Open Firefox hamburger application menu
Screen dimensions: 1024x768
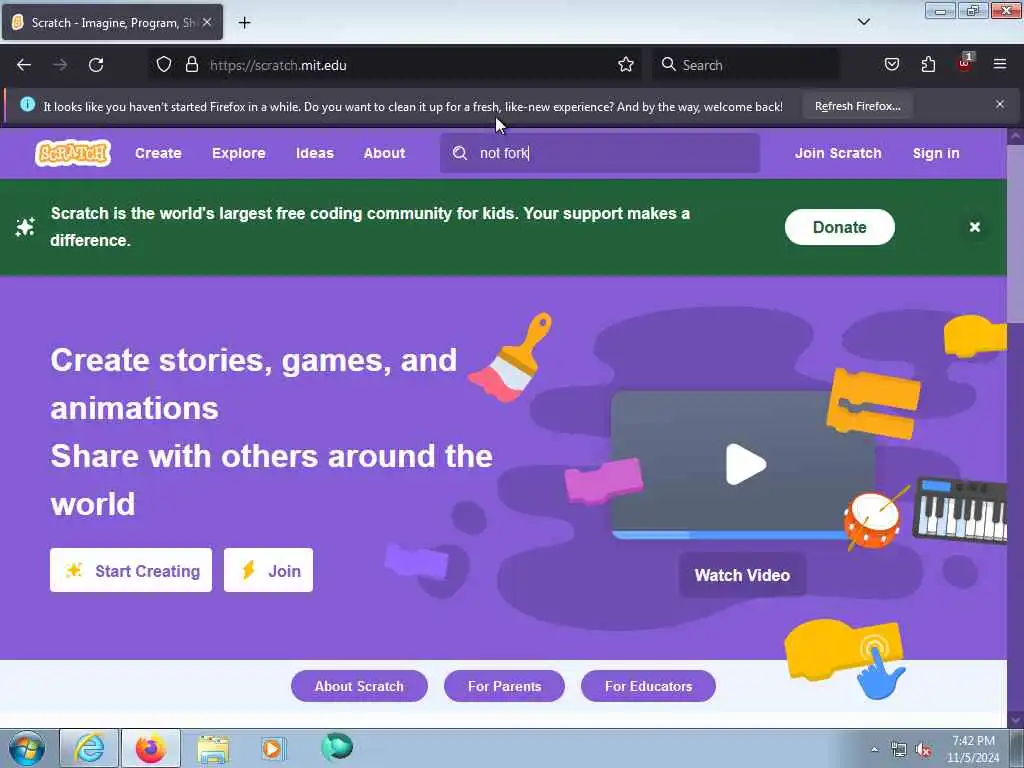coord(1000,65)
